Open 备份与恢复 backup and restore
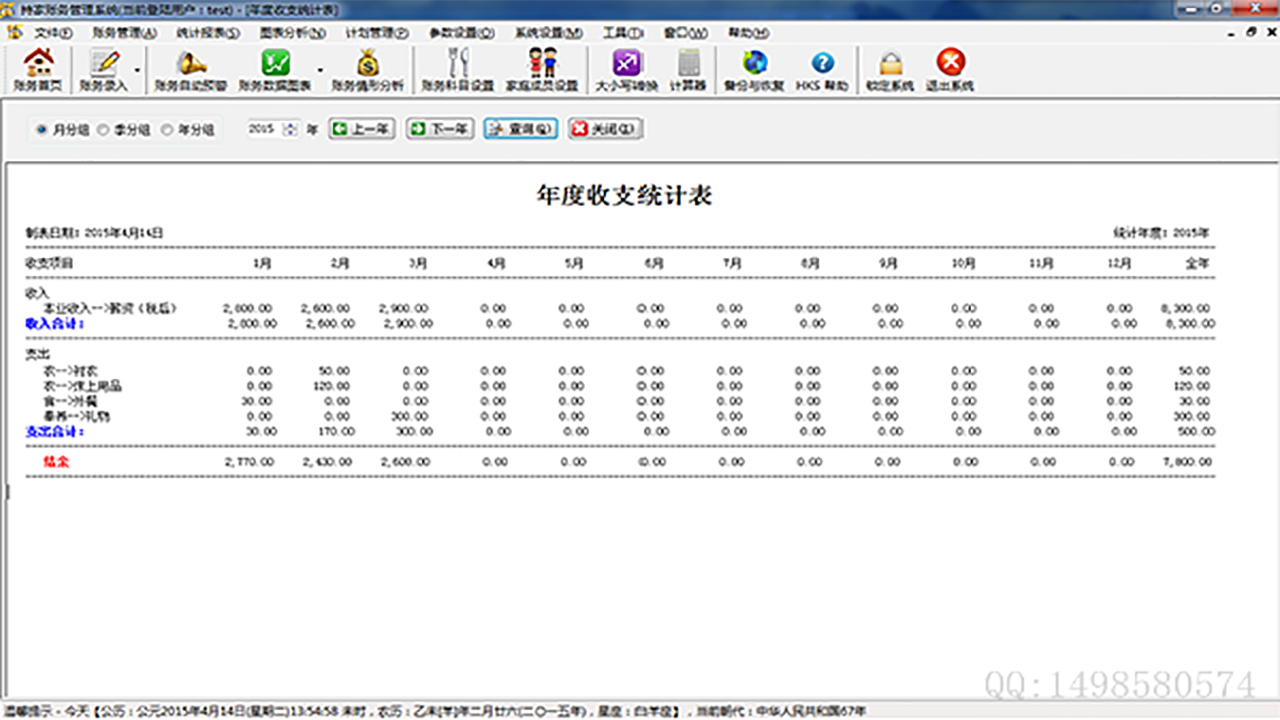Viewport: 1280px width, 720px height. tap(756, 70)
